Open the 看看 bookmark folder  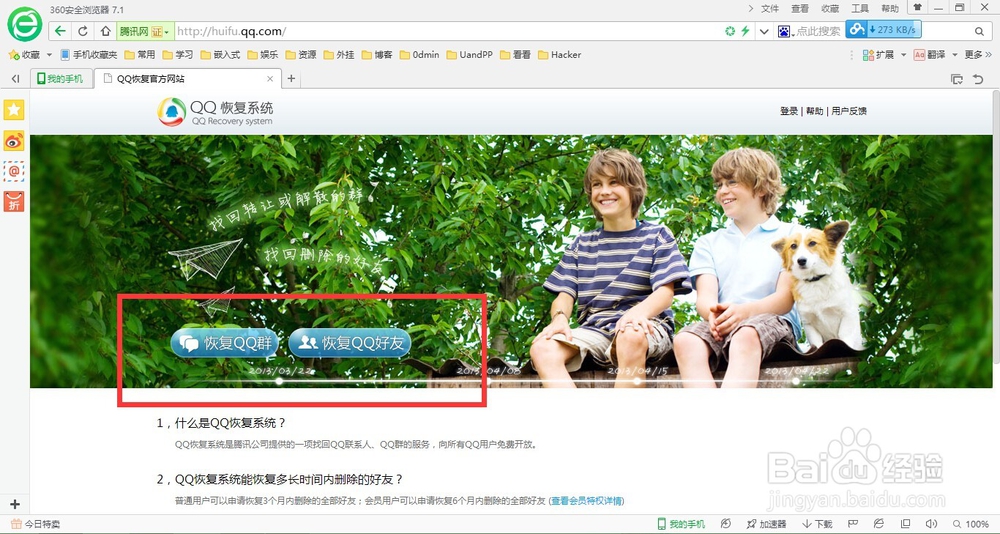click(515, 55)
